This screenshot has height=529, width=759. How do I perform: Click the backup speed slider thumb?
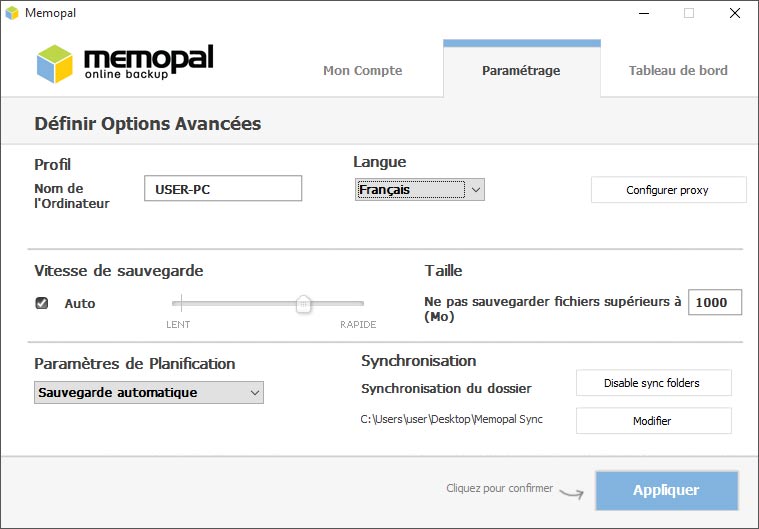point(304,304)
